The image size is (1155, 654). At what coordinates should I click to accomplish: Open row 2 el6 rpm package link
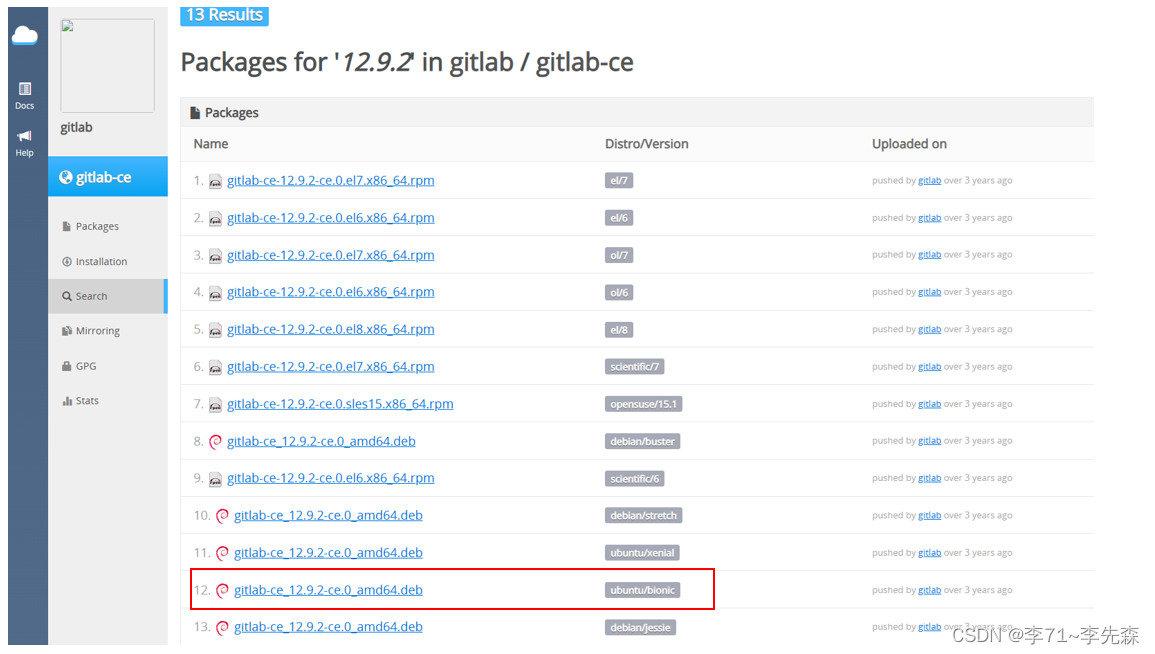pos(331,218)
